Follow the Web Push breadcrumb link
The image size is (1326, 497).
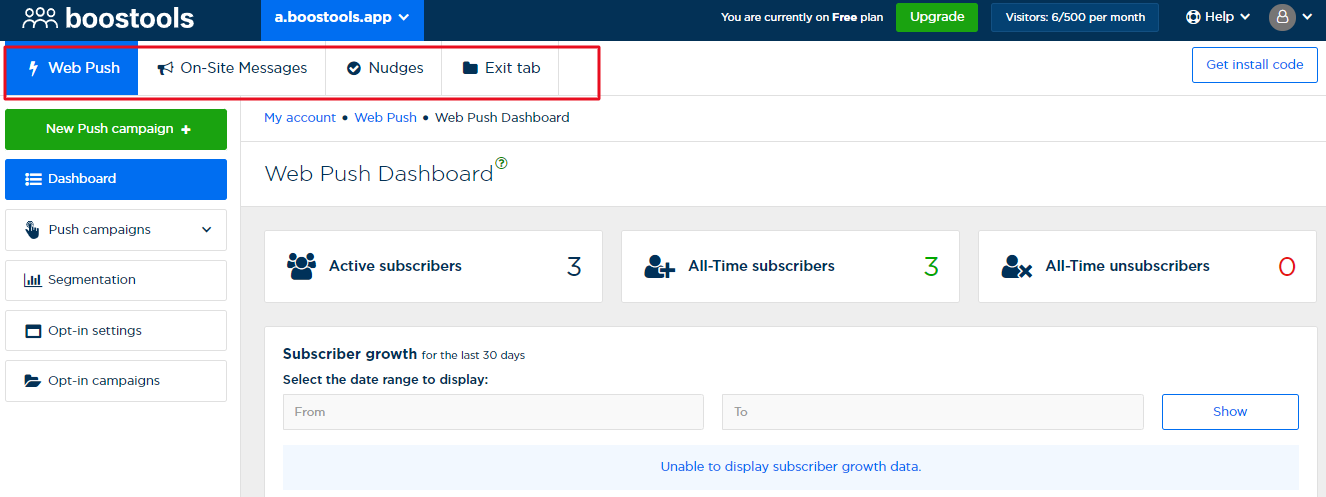pos(386,117)
